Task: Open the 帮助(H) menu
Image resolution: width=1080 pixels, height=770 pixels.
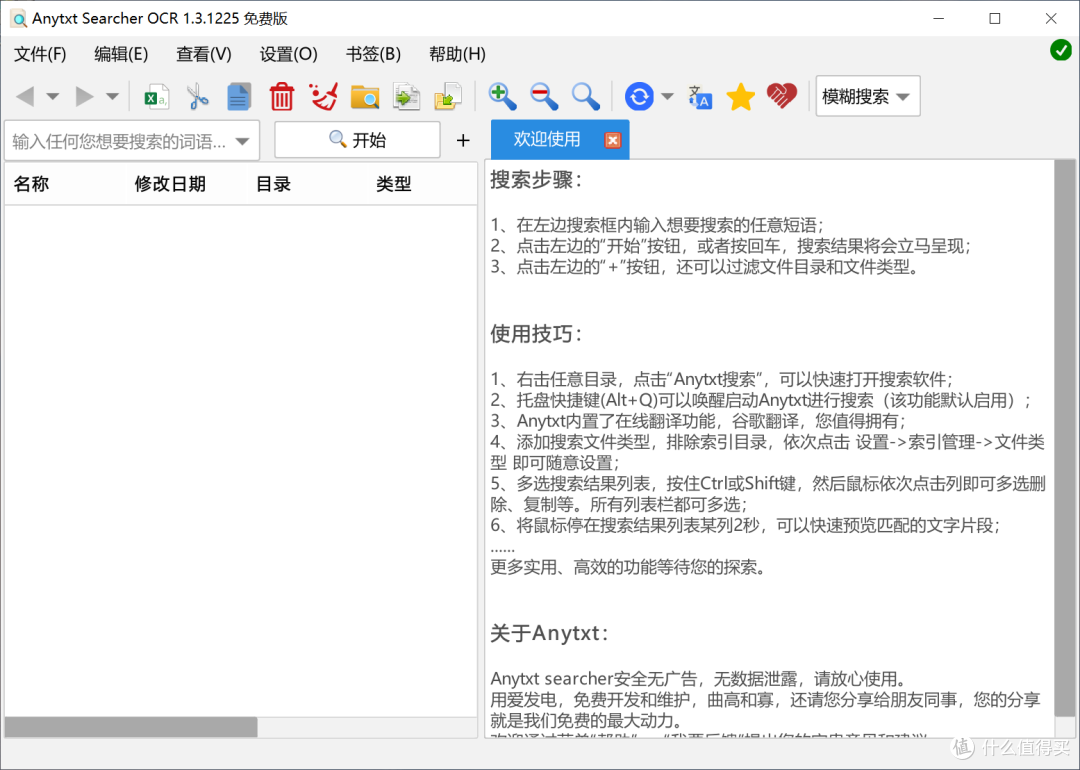Action: click(457, 54)
